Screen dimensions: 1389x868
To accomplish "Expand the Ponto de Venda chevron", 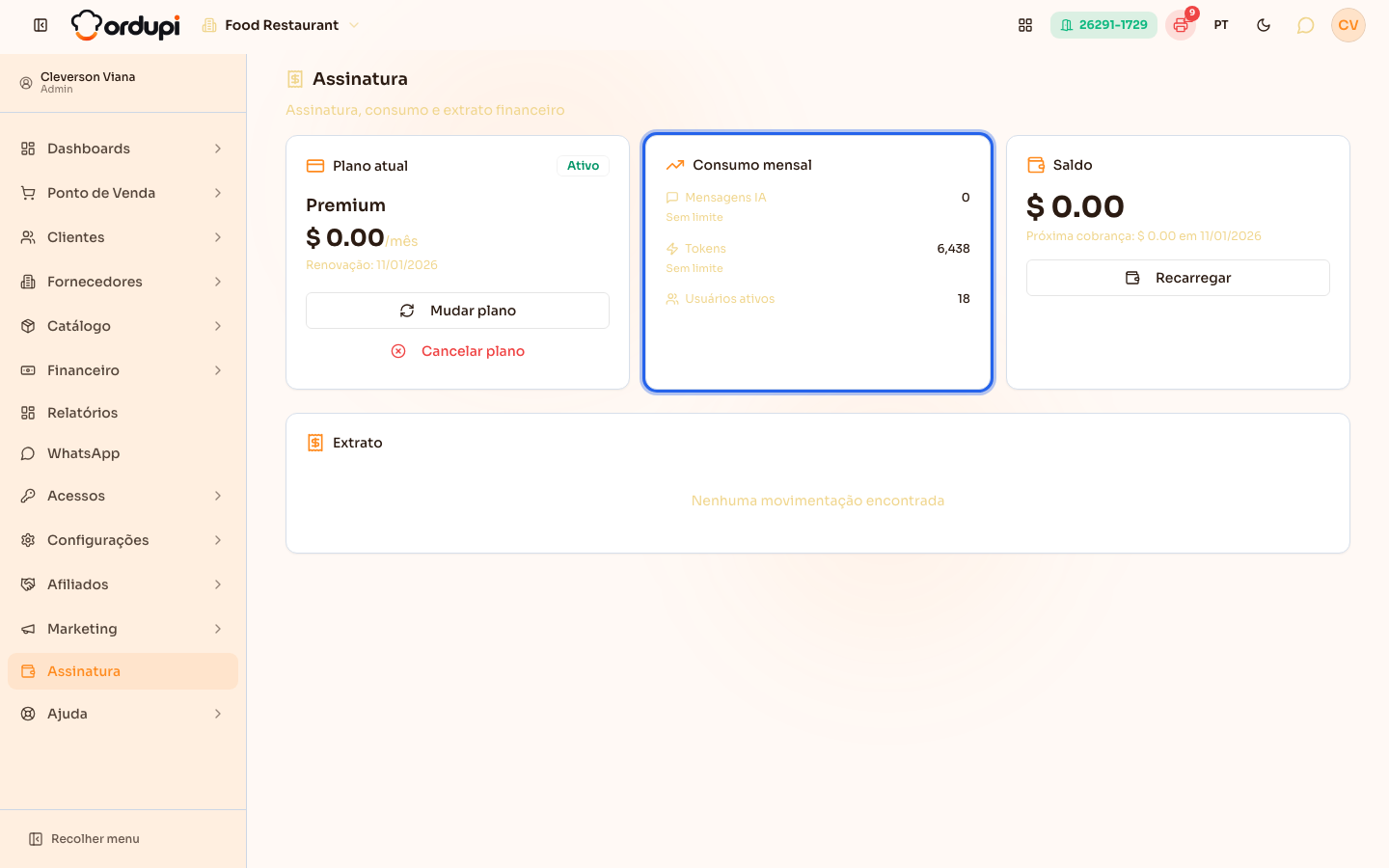I will (x=218, y=193).
